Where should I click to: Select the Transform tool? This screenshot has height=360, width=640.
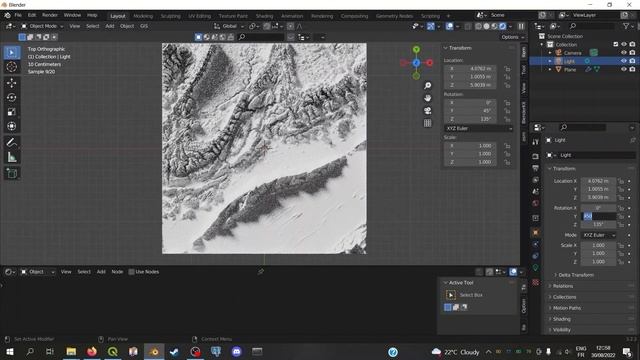pos(12,126)
